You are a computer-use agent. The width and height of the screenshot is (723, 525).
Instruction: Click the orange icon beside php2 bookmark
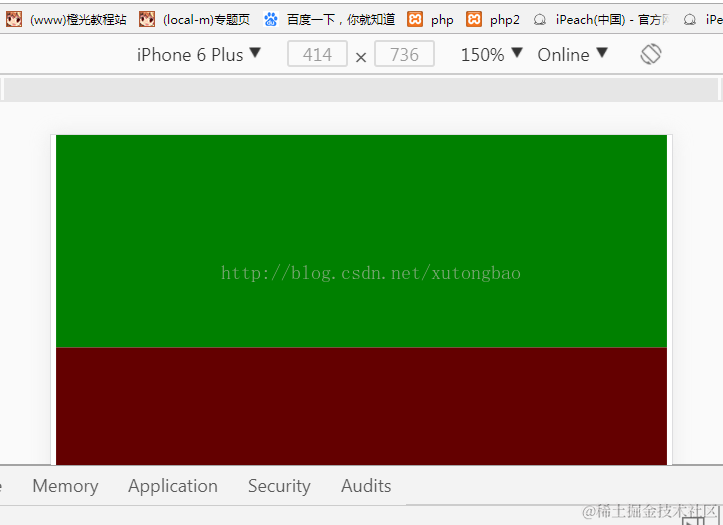474,19
